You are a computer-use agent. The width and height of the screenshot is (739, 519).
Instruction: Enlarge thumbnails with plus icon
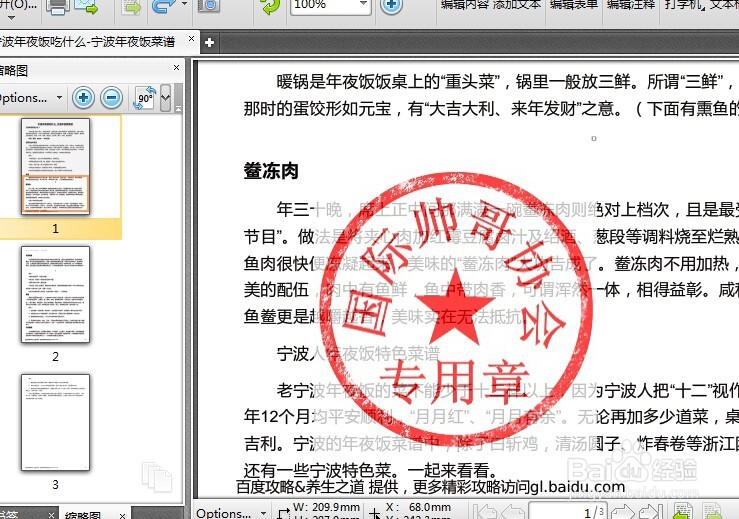click(83, 98)
